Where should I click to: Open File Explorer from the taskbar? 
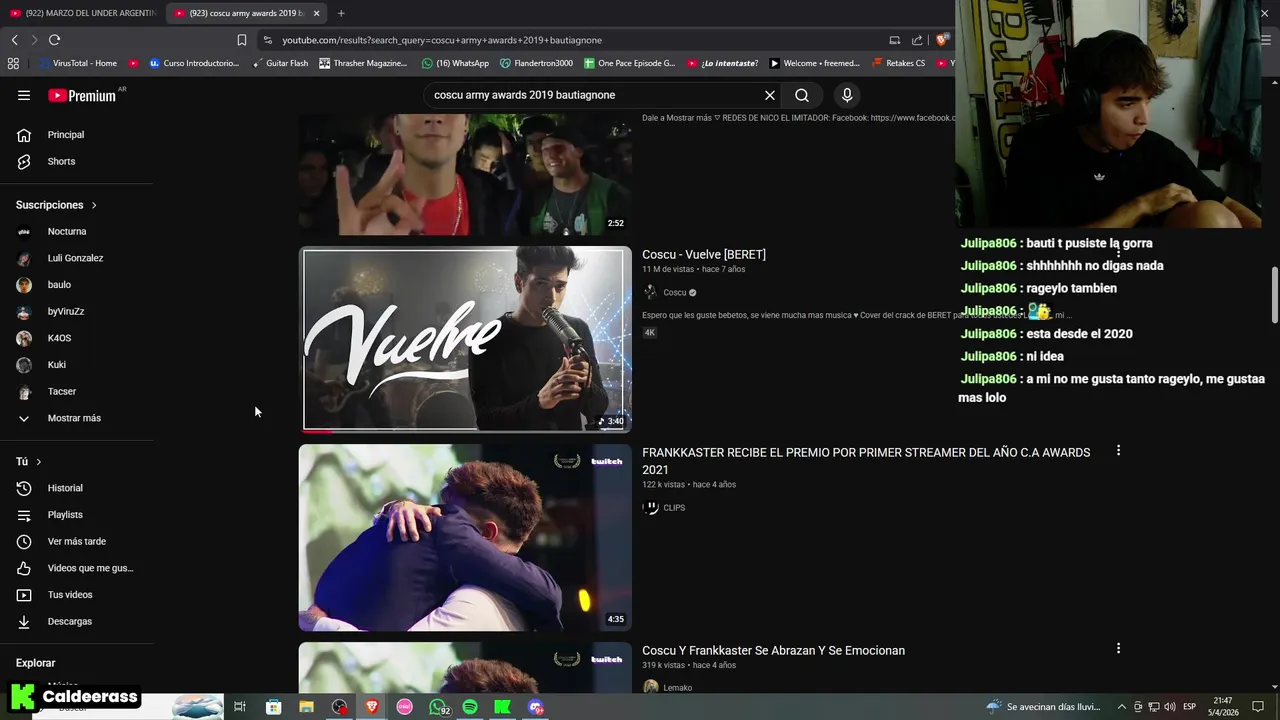[306, 707]
